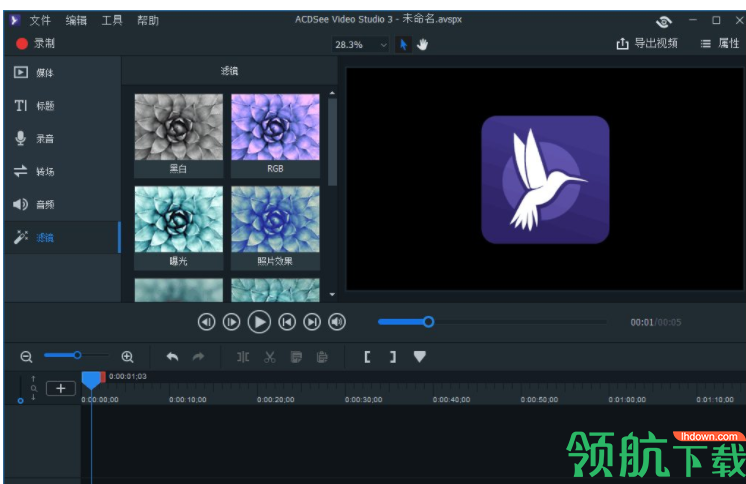The height and width of the screenshot is (484, 746).
Task: Open the 录音 voice recording tab
Action: tap(62, 138)
